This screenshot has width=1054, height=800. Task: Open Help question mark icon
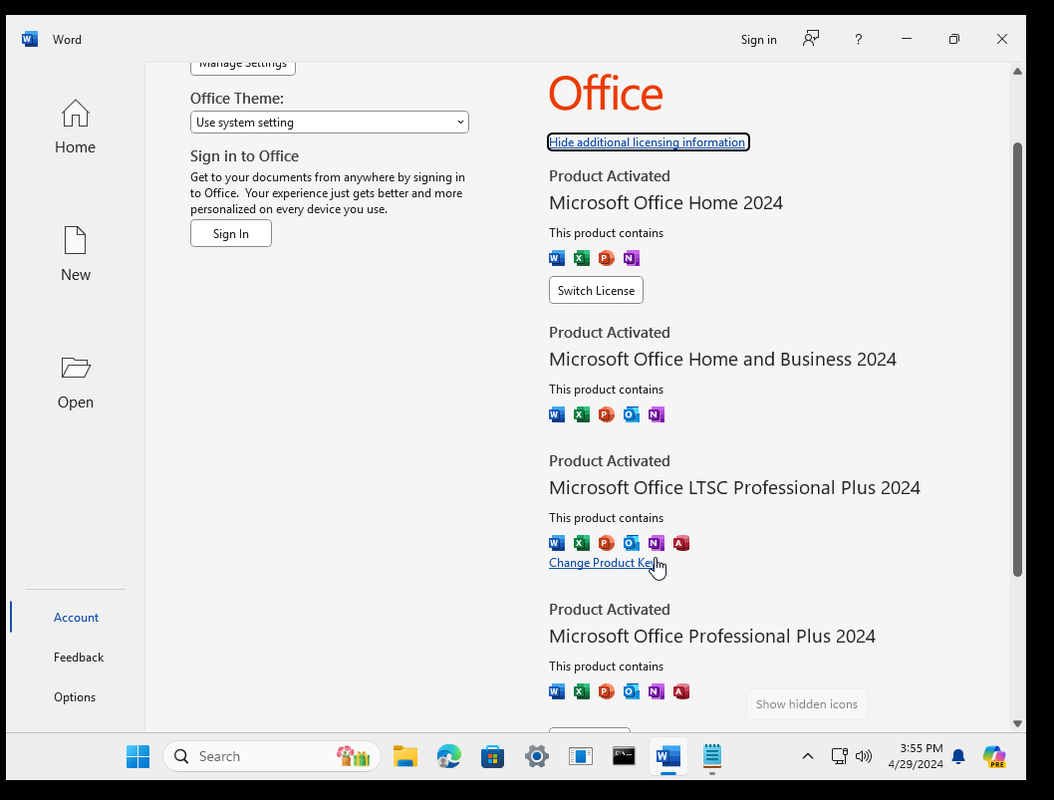click(858, 40)
